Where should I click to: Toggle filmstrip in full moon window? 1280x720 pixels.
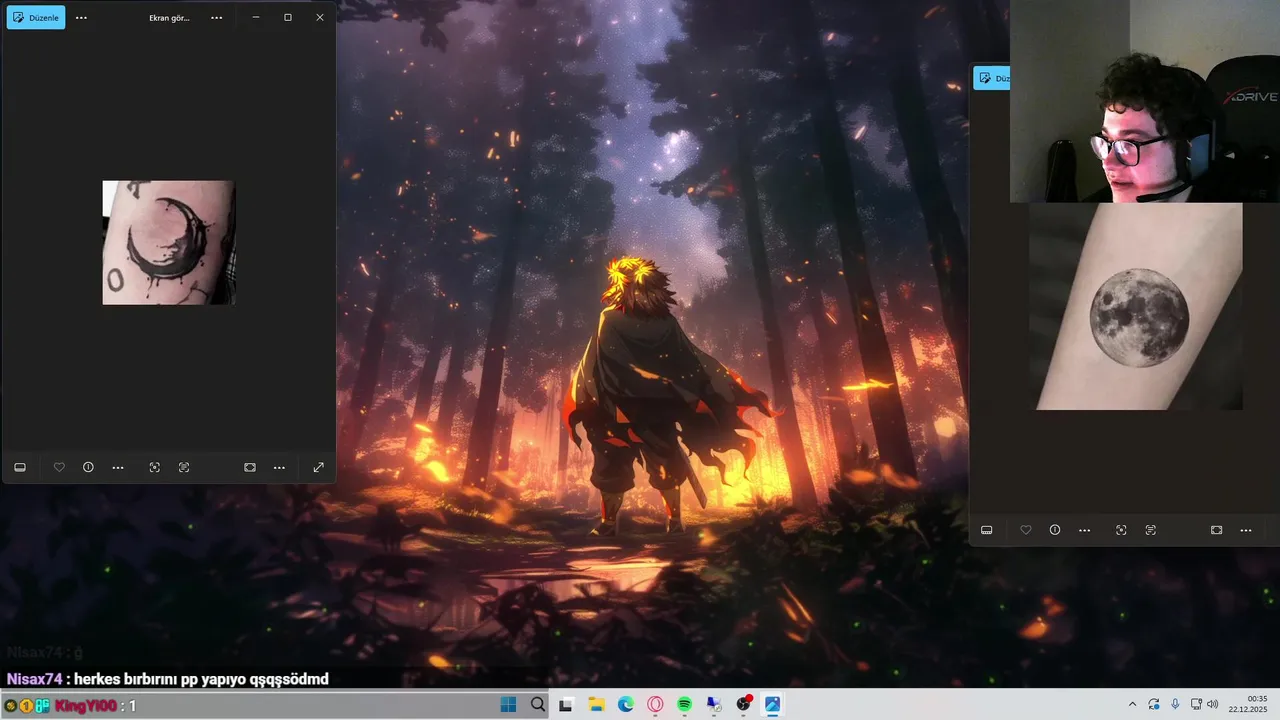coord(986,530)
